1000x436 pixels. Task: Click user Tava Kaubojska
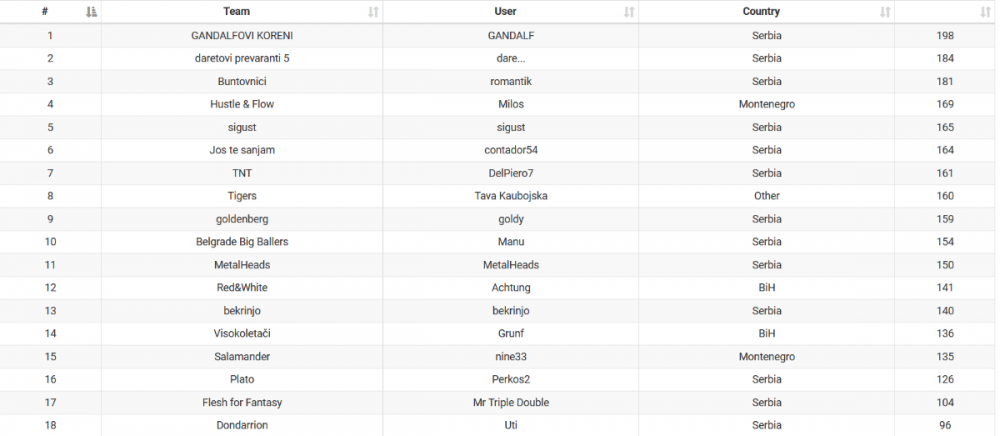(510, 196)
